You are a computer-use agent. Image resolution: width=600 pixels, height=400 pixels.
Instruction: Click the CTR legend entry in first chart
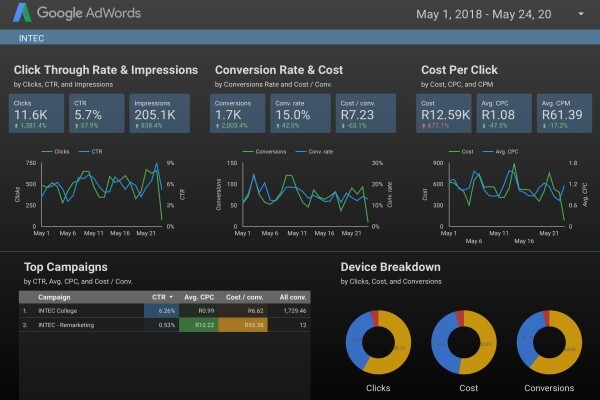90,152
